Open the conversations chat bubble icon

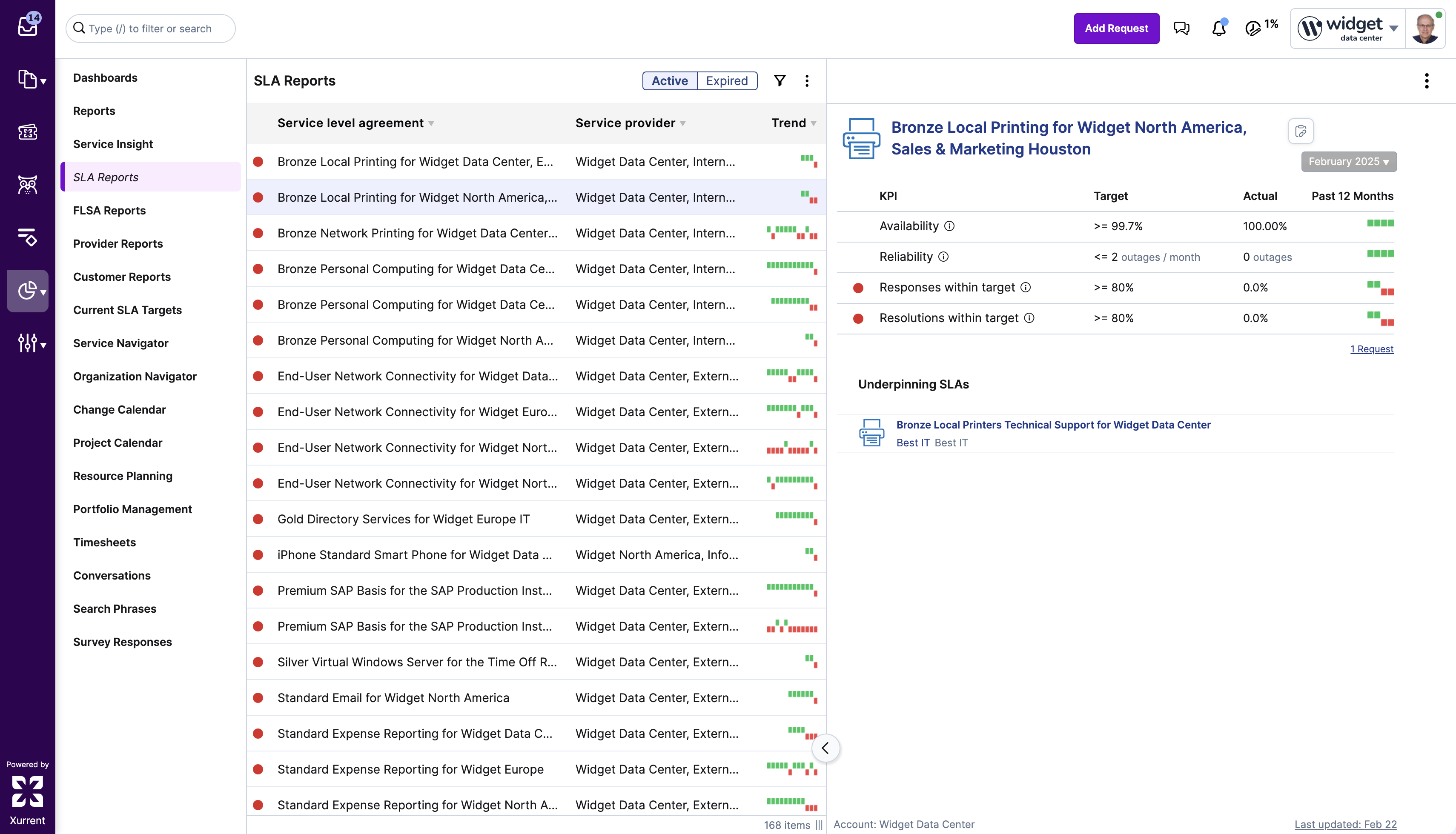[1181, 29]
